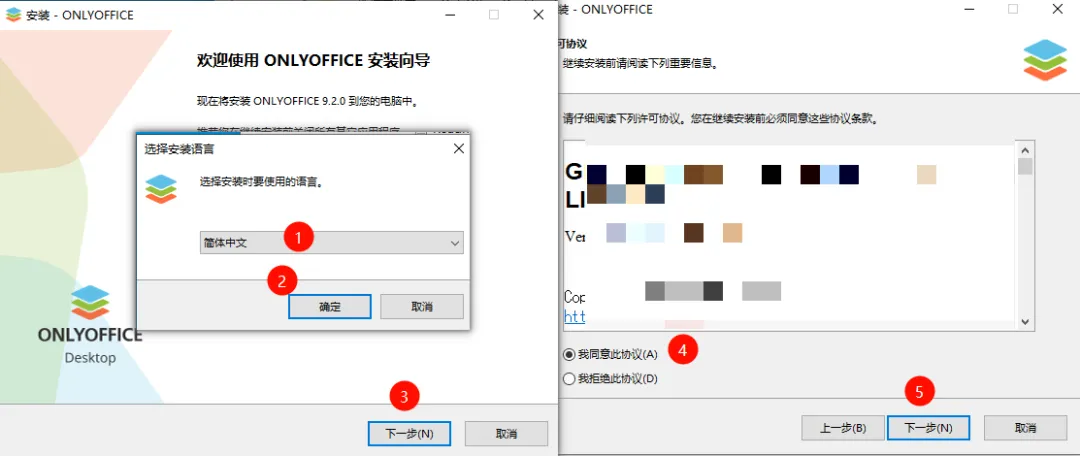Click the license text scrollbar up arrow
The width and height of the screenshot is (1080, 456).
pos(1025,149)
